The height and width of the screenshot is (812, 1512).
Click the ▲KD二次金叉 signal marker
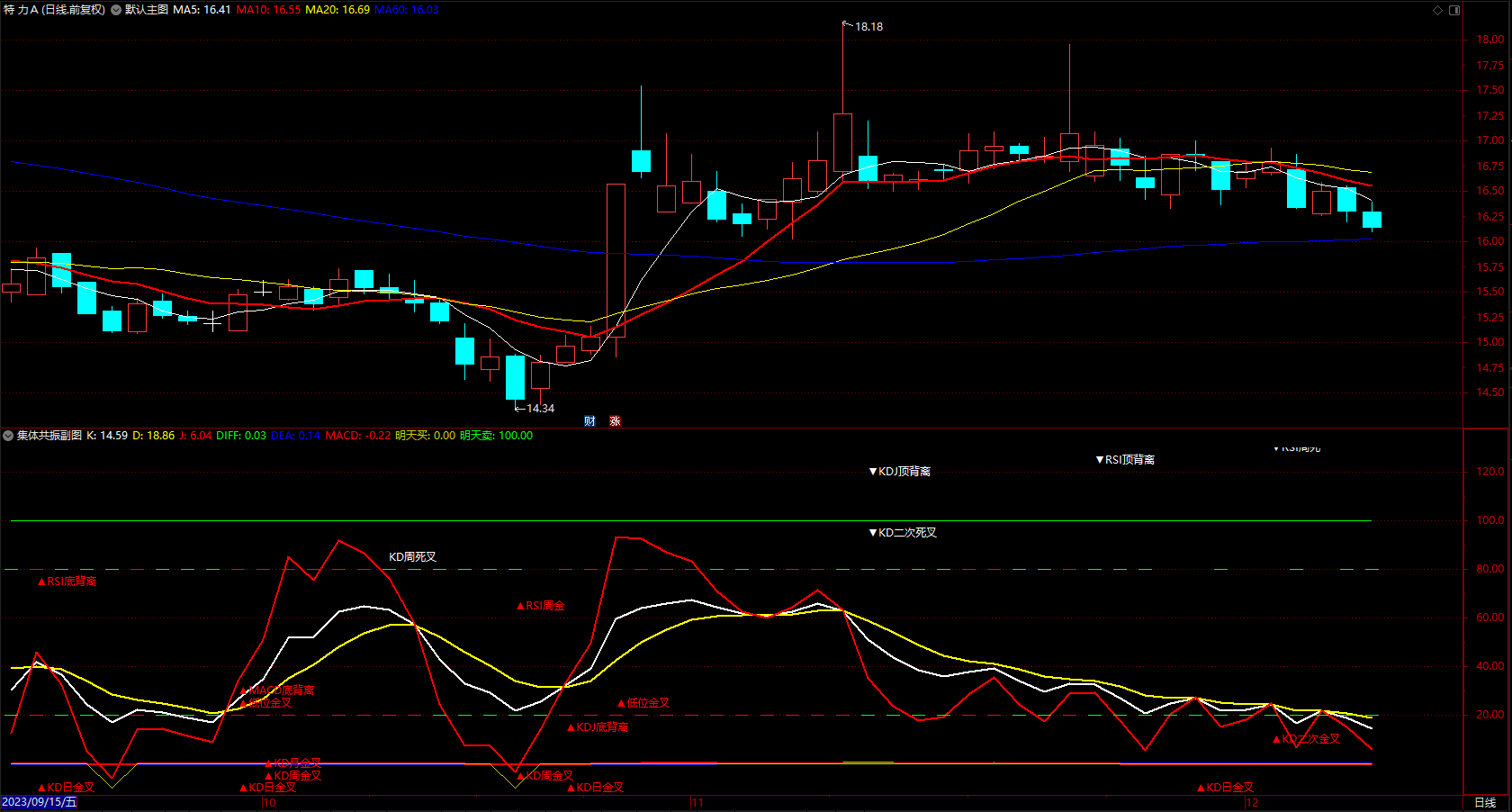[x=1306, y=739]
